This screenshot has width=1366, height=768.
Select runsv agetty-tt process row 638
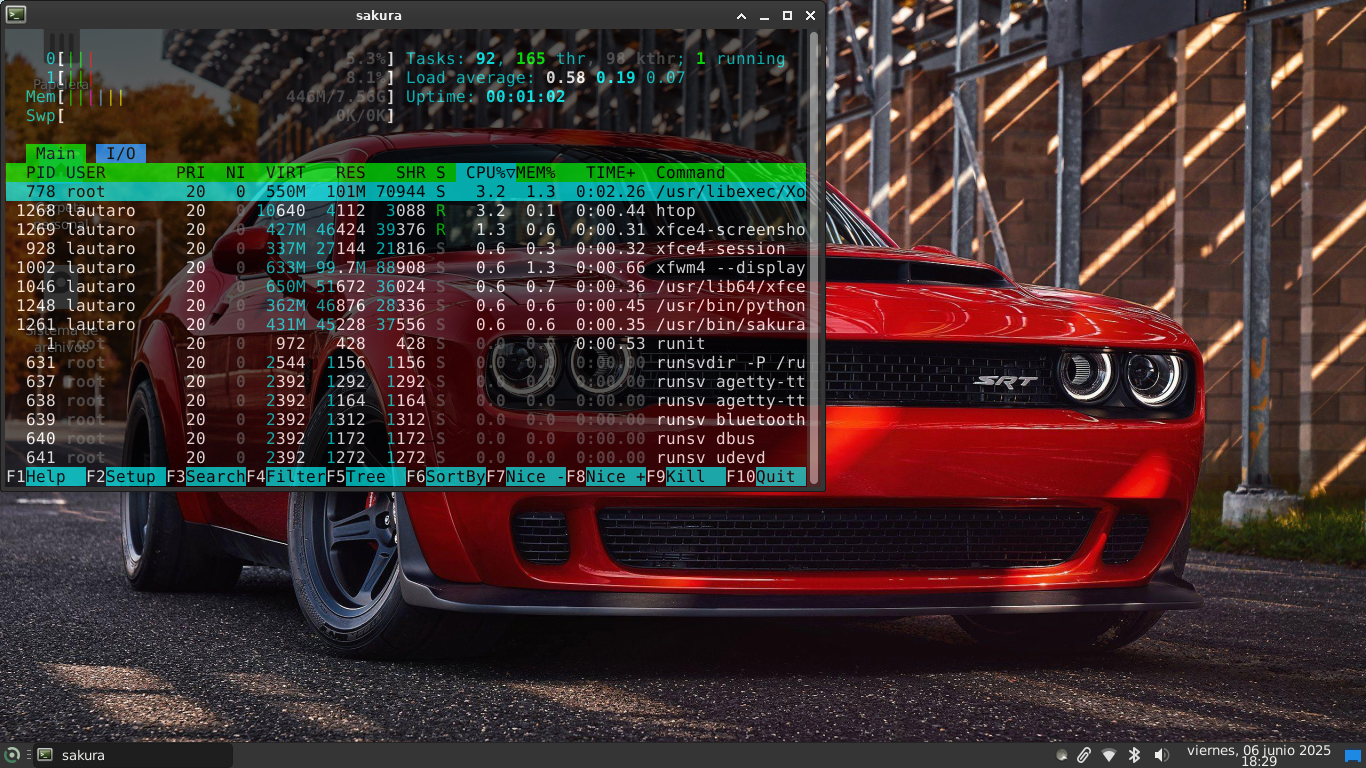(406, 401)
